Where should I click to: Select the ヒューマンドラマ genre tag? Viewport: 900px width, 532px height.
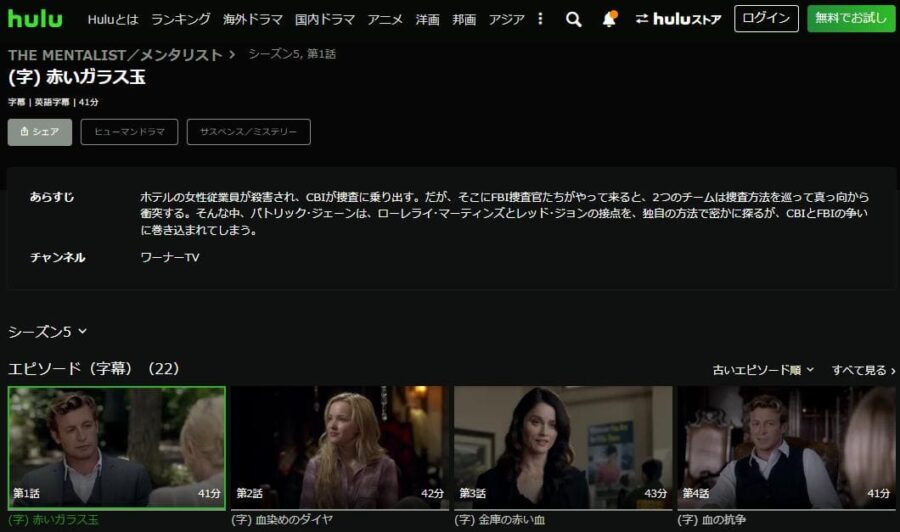(x=129, y=132)
